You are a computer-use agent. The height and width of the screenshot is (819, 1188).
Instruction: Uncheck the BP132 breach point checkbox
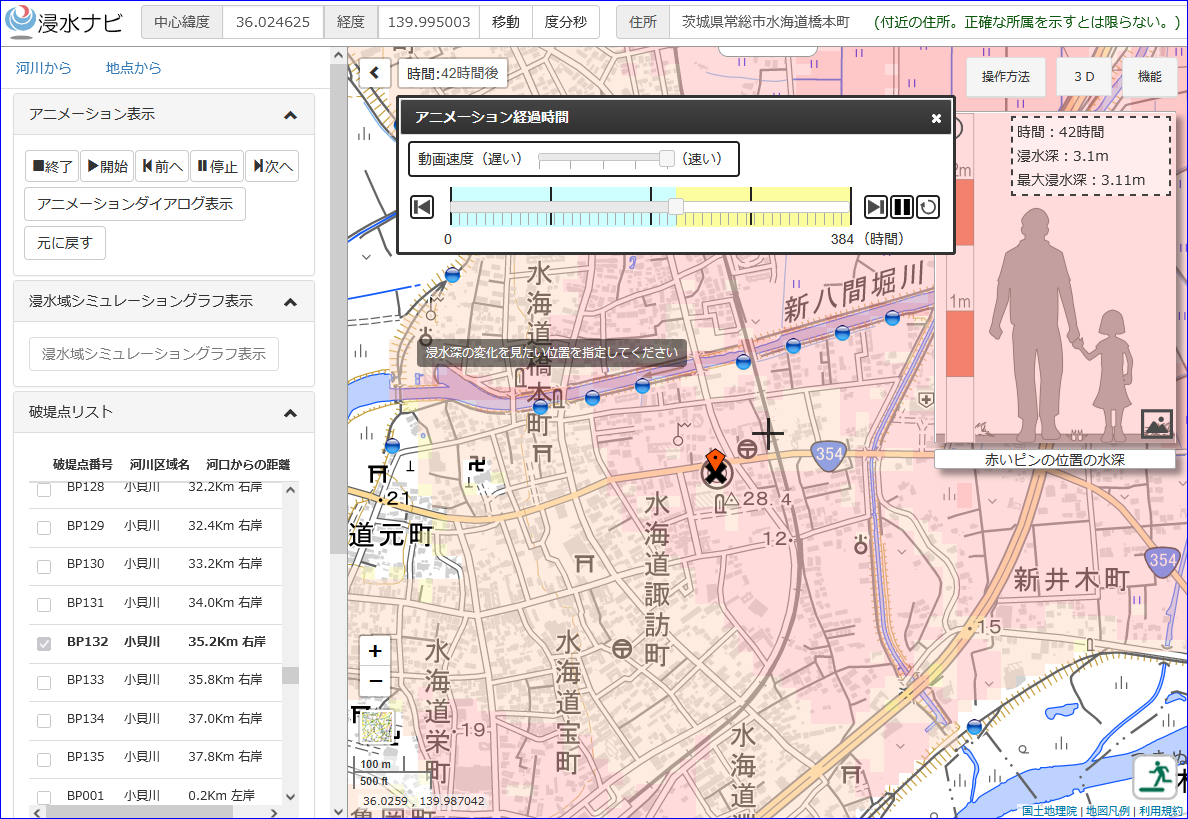click(44, 643)
